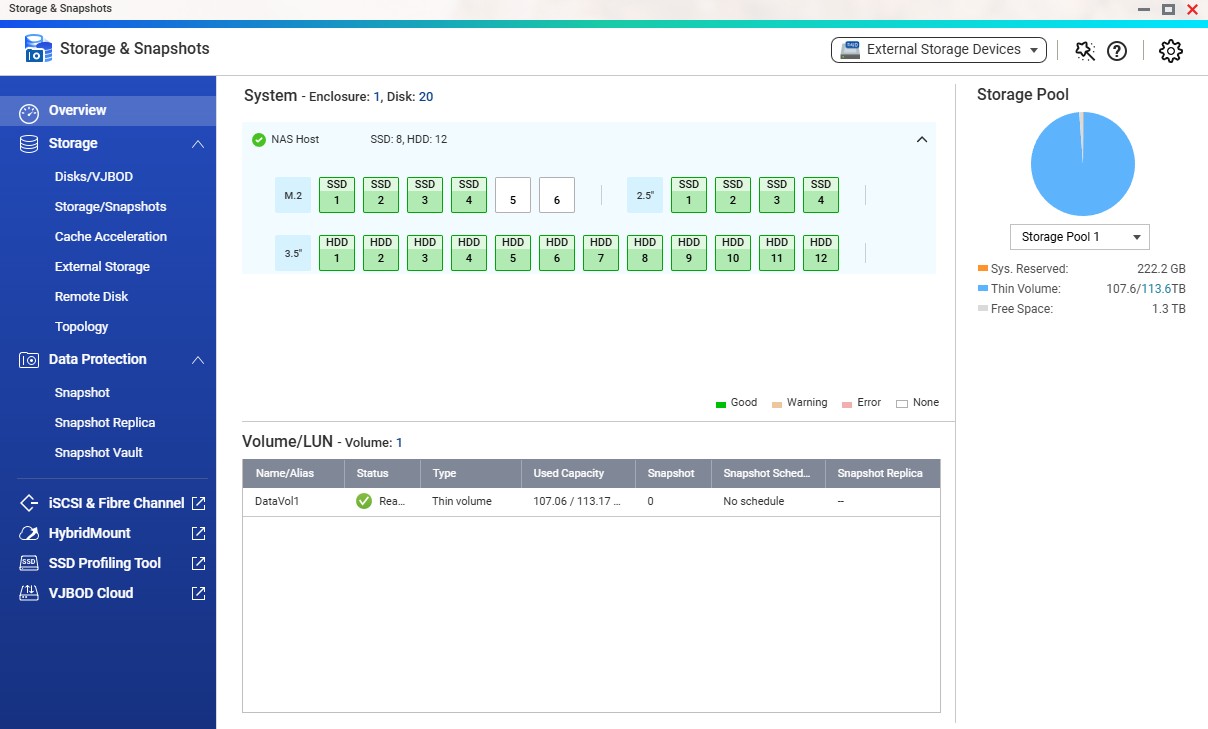Open the Storage Pool 1 dropdown
1208x729 pixels.
(1079, 237)
